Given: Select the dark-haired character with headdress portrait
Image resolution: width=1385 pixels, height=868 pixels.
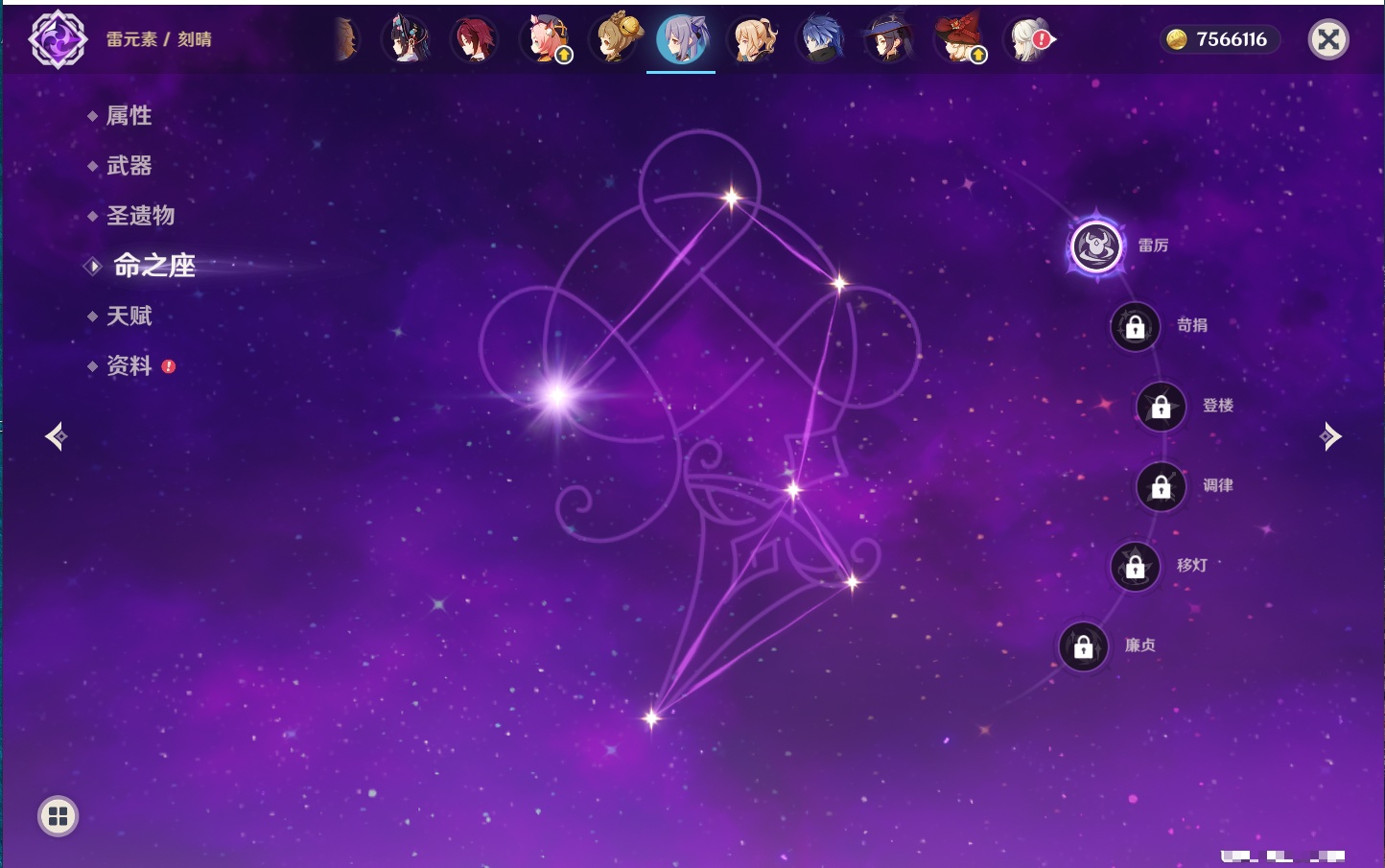Looking at the screenshot, I should pyautogui.click(x=406, y=39).
